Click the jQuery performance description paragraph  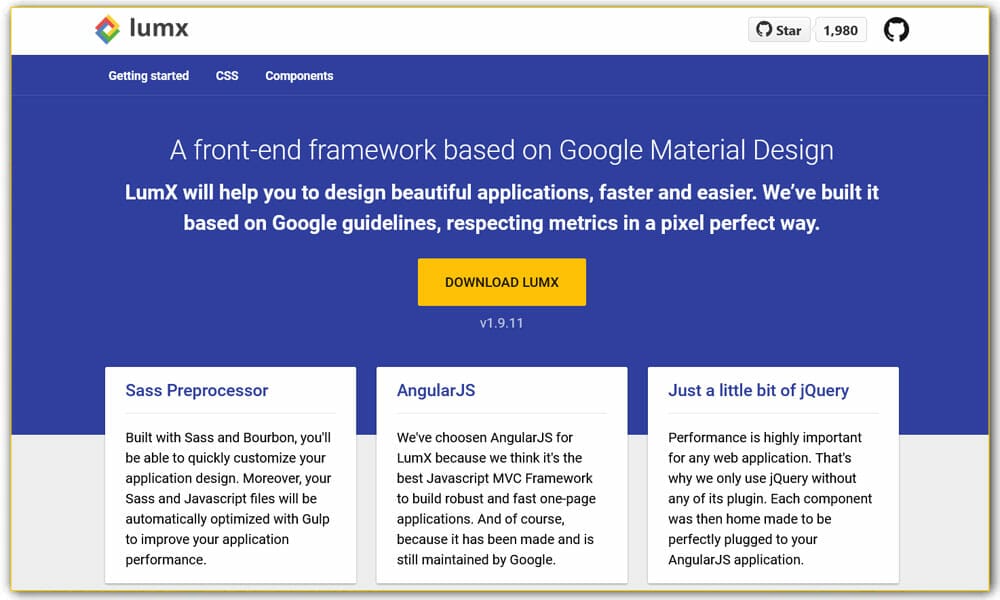tap(771, 498)
